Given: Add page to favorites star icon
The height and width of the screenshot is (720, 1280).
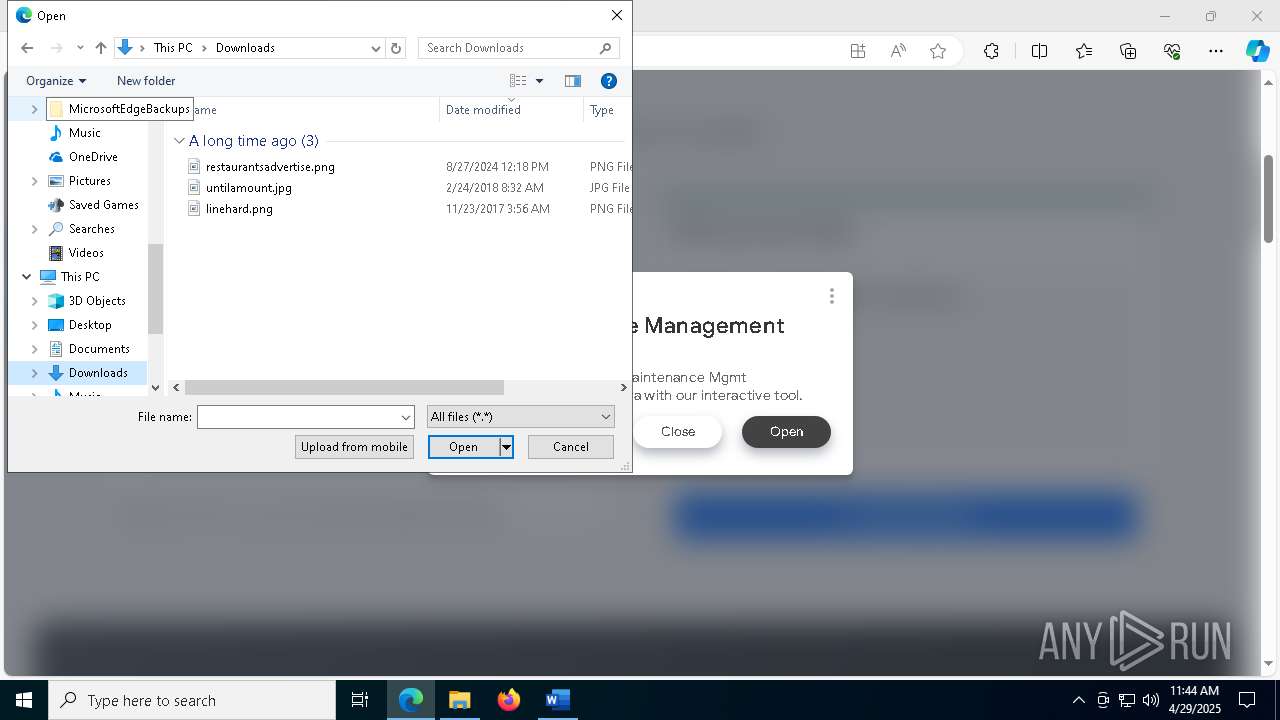Looking at the screenshot, I should pos(938,51).
